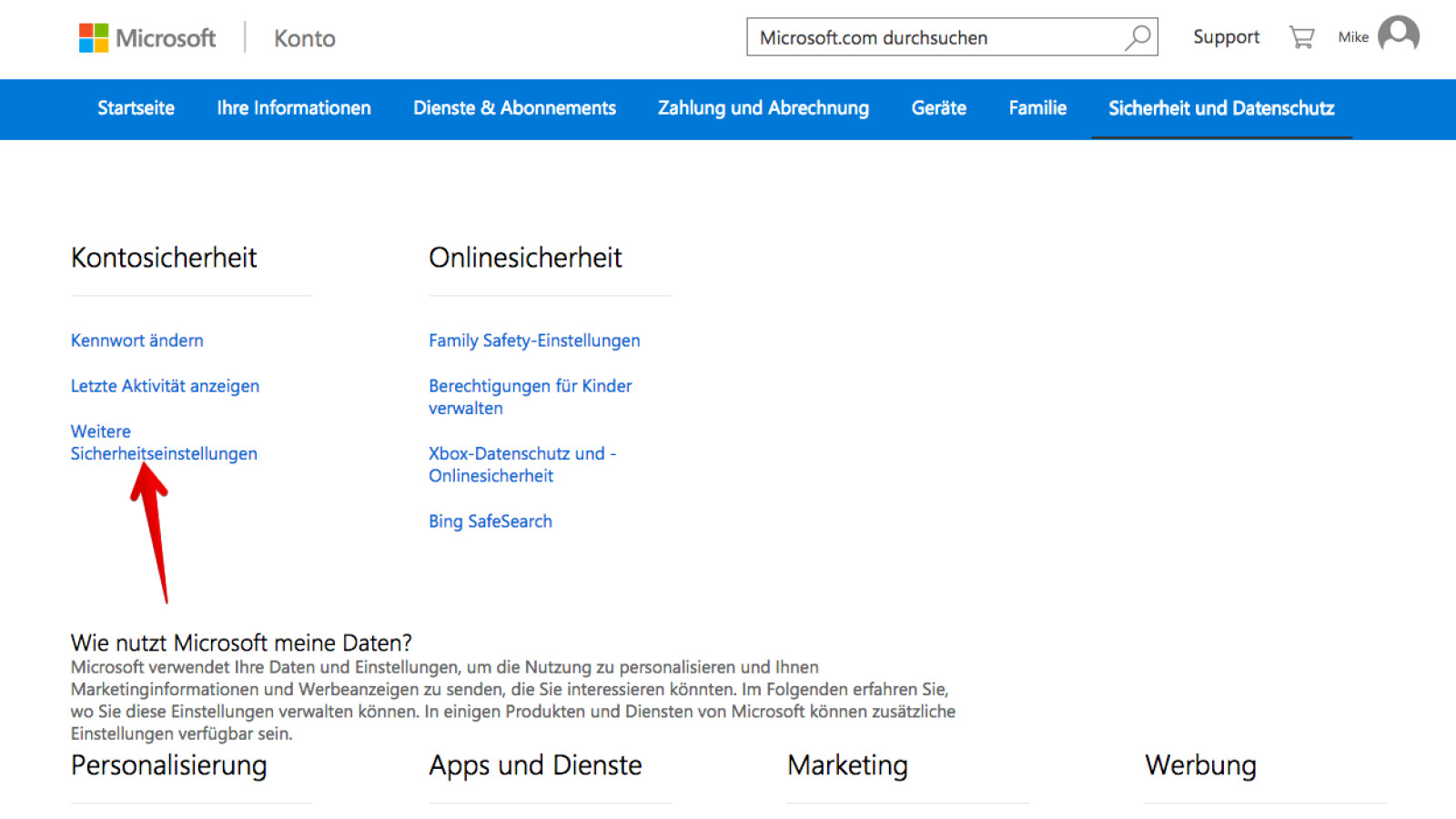Go to the Startseite tab

point(136,108)
